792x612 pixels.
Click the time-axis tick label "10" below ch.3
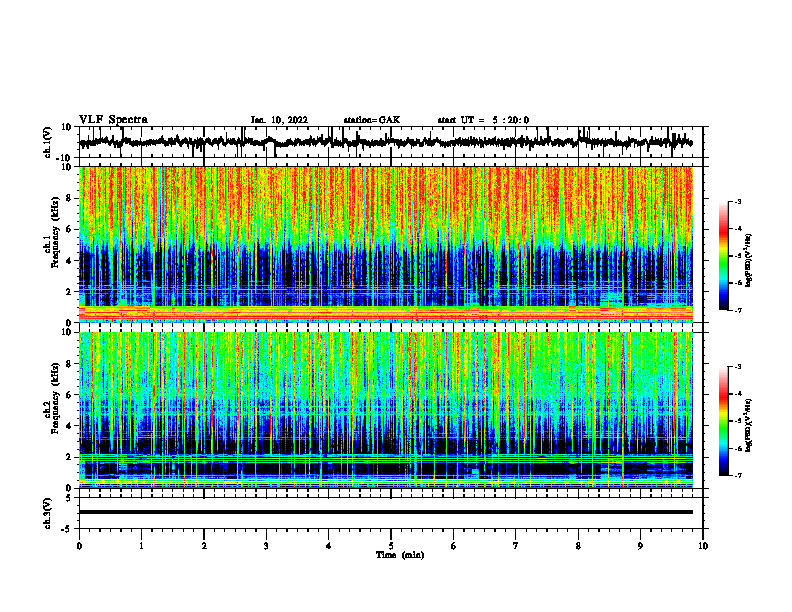tap(703, 546)
